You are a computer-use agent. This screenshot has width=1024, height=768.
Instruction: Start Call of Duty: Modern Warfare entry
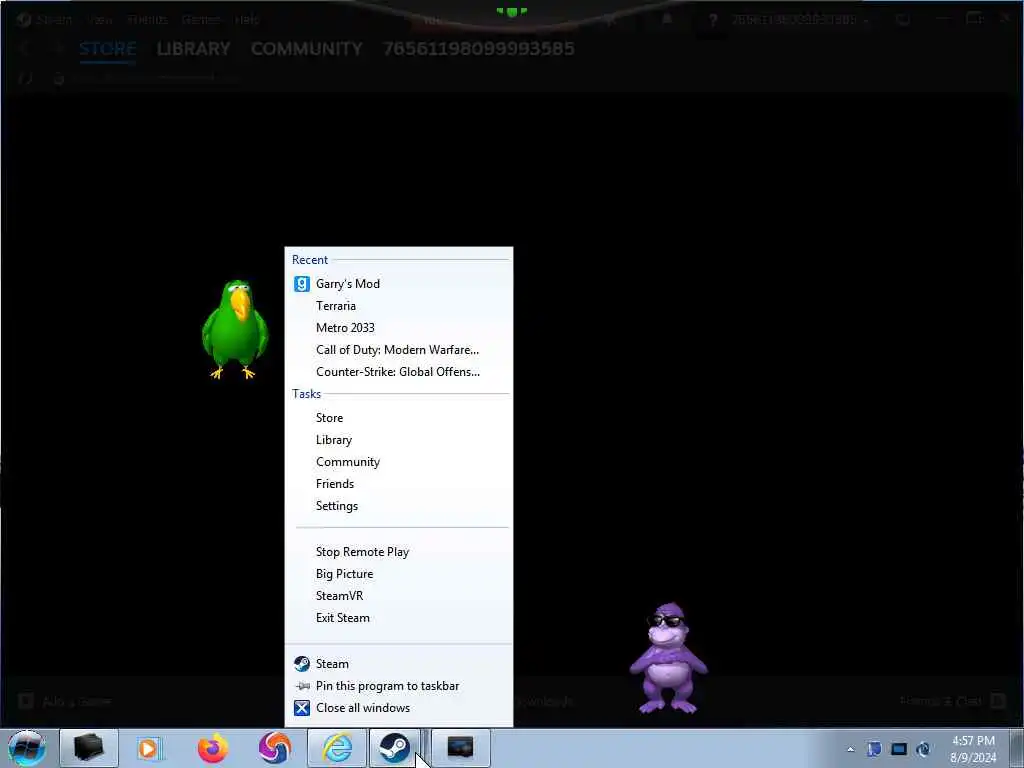point(398,350)
